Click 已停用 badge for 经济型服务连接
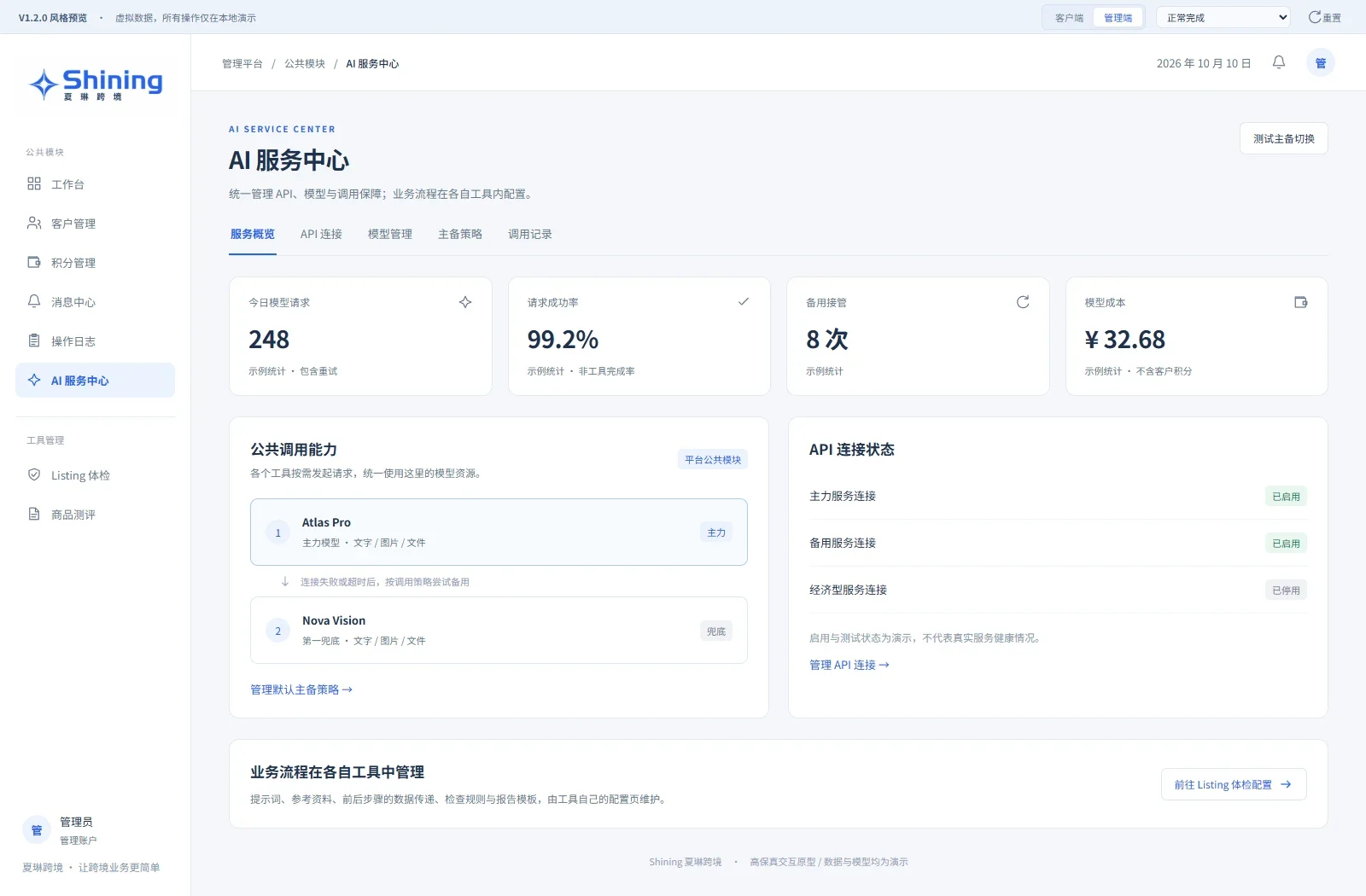This screenshot has height=896, width=1366. [x=1286, y=591]
